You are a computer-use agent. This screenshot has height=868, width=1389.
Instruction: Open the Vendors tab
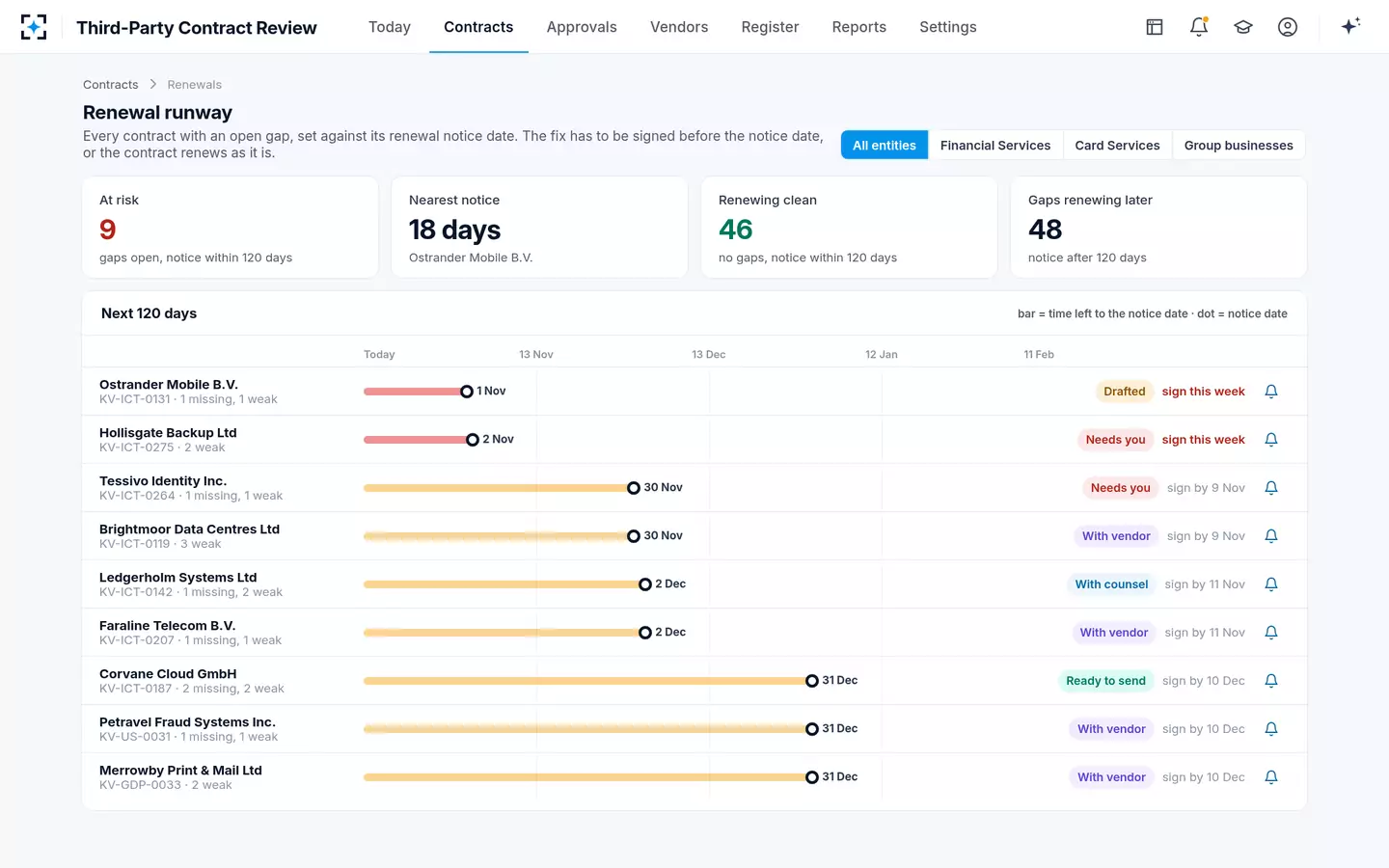click(679, 27)
